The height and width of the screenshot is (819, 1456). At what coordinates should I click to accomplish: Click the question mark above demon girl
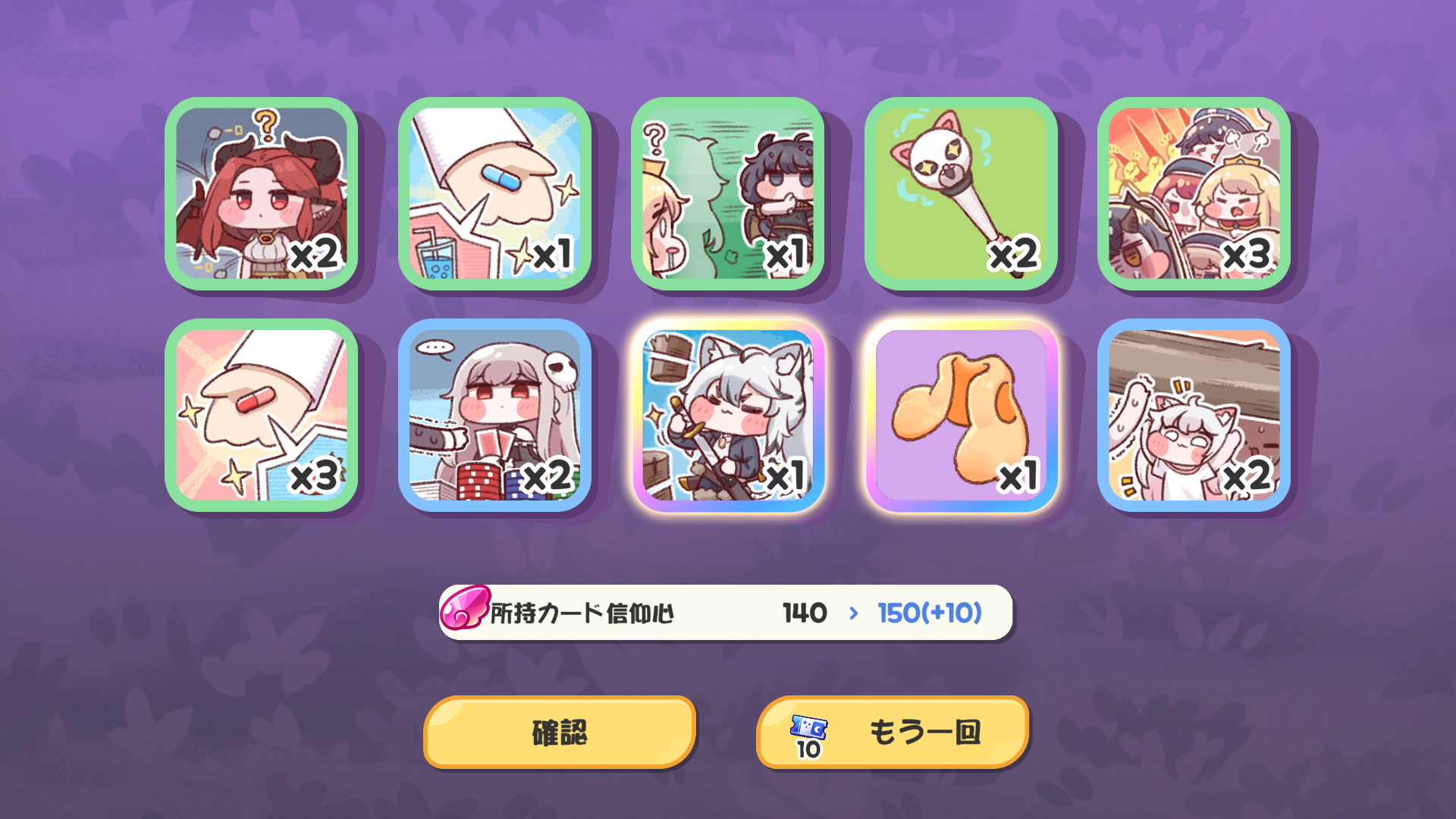266,126
